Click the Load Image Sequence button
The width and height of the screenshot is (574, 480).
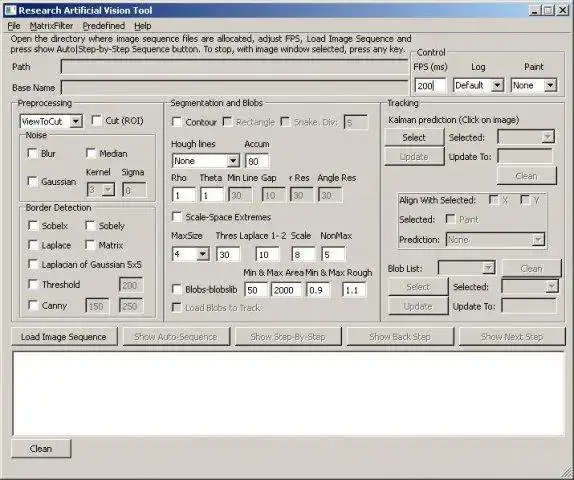coord(64,337)
